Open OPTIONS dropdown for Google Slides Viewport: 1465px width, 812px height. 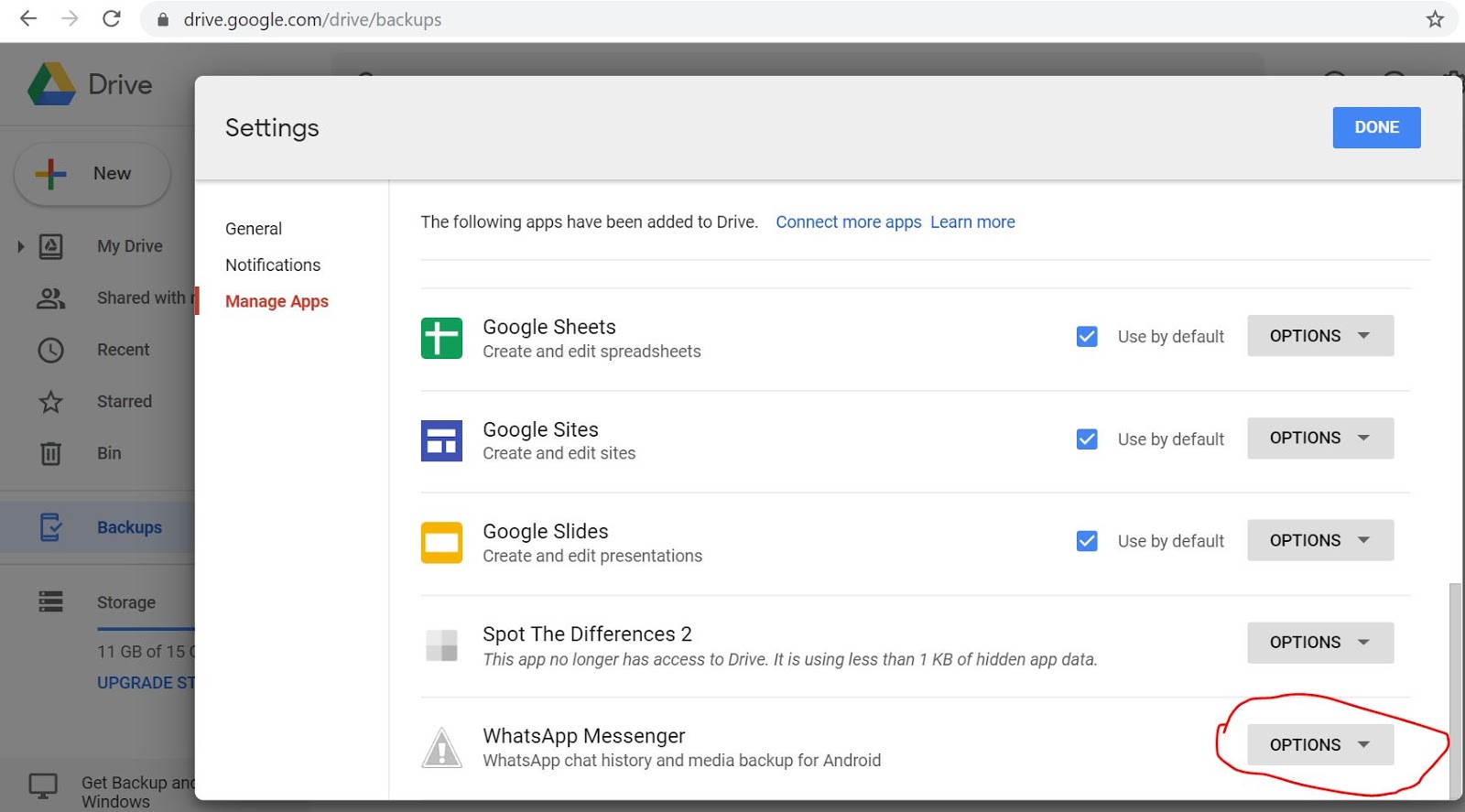pyautogui.click(x=1320, y=540)
